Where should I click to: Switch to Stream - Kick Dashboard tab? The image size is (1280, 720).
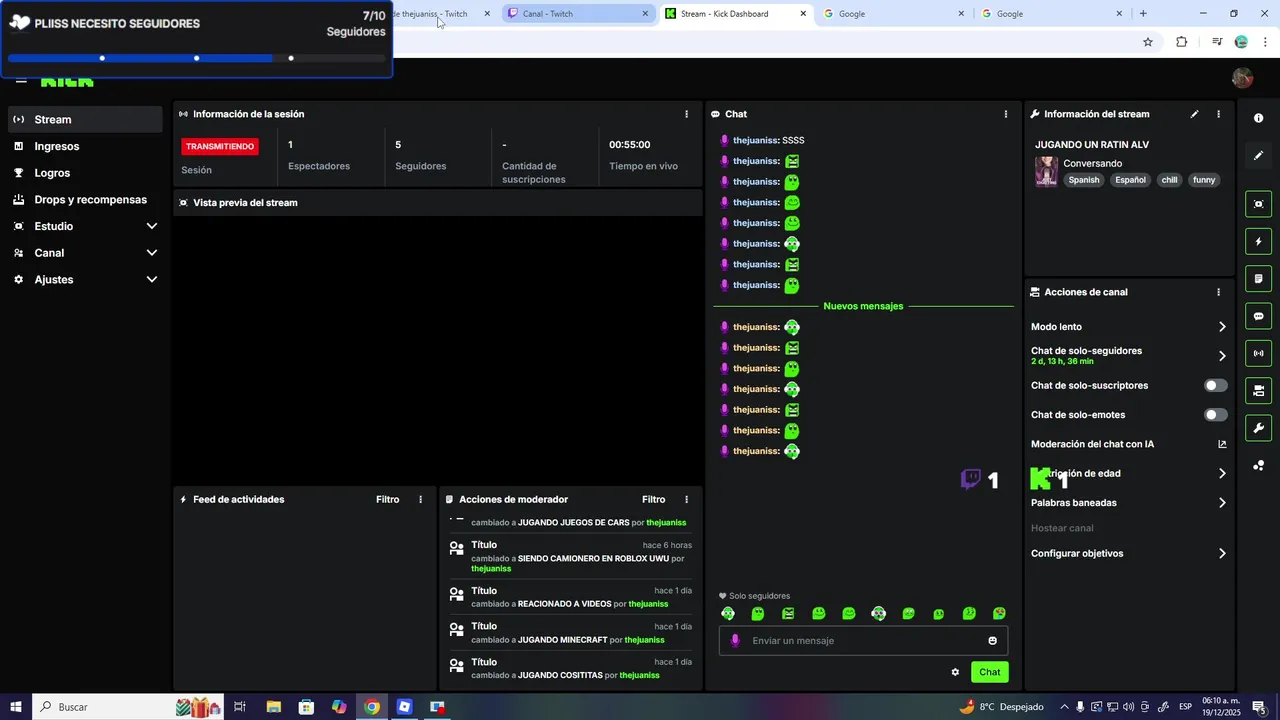(x=735, y=14)
